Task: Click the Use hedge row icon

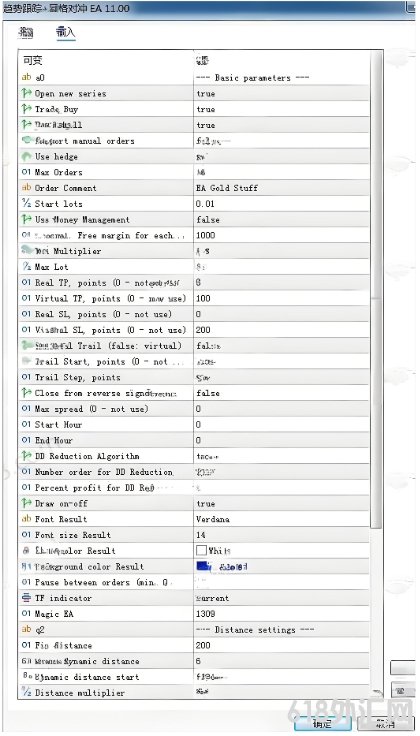Action: click(26, 156)
